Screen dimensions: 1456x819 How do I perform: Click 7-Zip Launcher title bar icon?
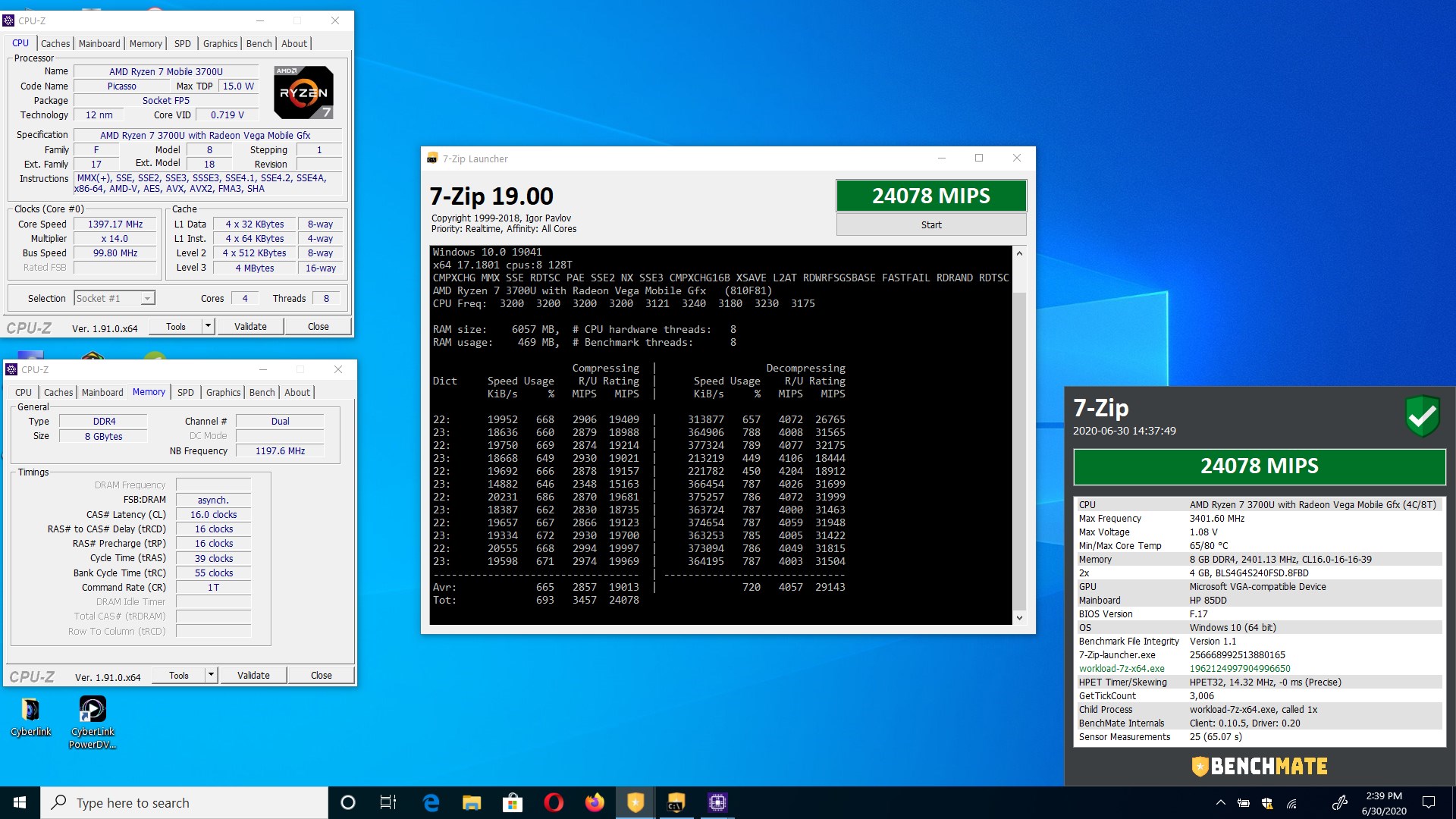pyautogui.click(x=432, y=158)
